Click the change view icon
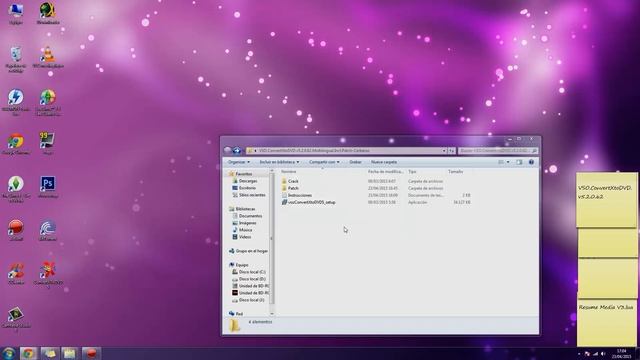640x360 pixels. coord(501,162)
